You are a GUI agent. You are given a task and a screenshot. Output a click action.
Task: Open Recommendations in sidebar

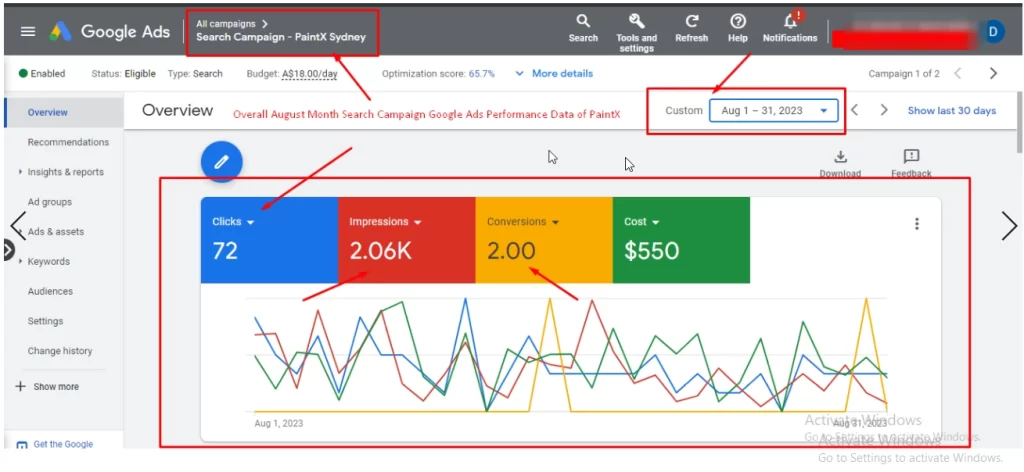click(x=68, y=142)
